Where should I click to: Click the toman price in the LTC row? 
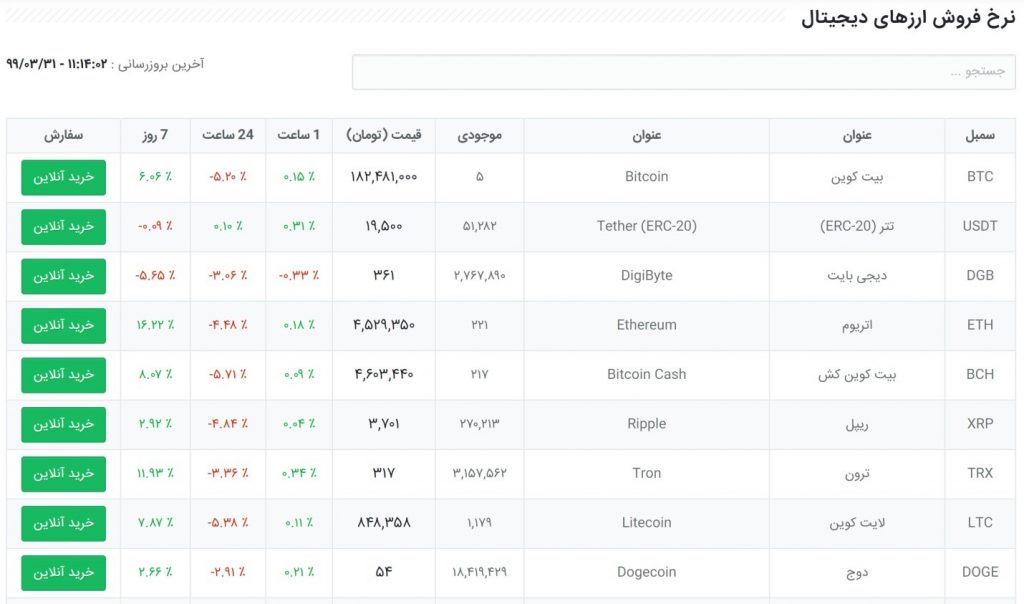[x=384, y=522]
